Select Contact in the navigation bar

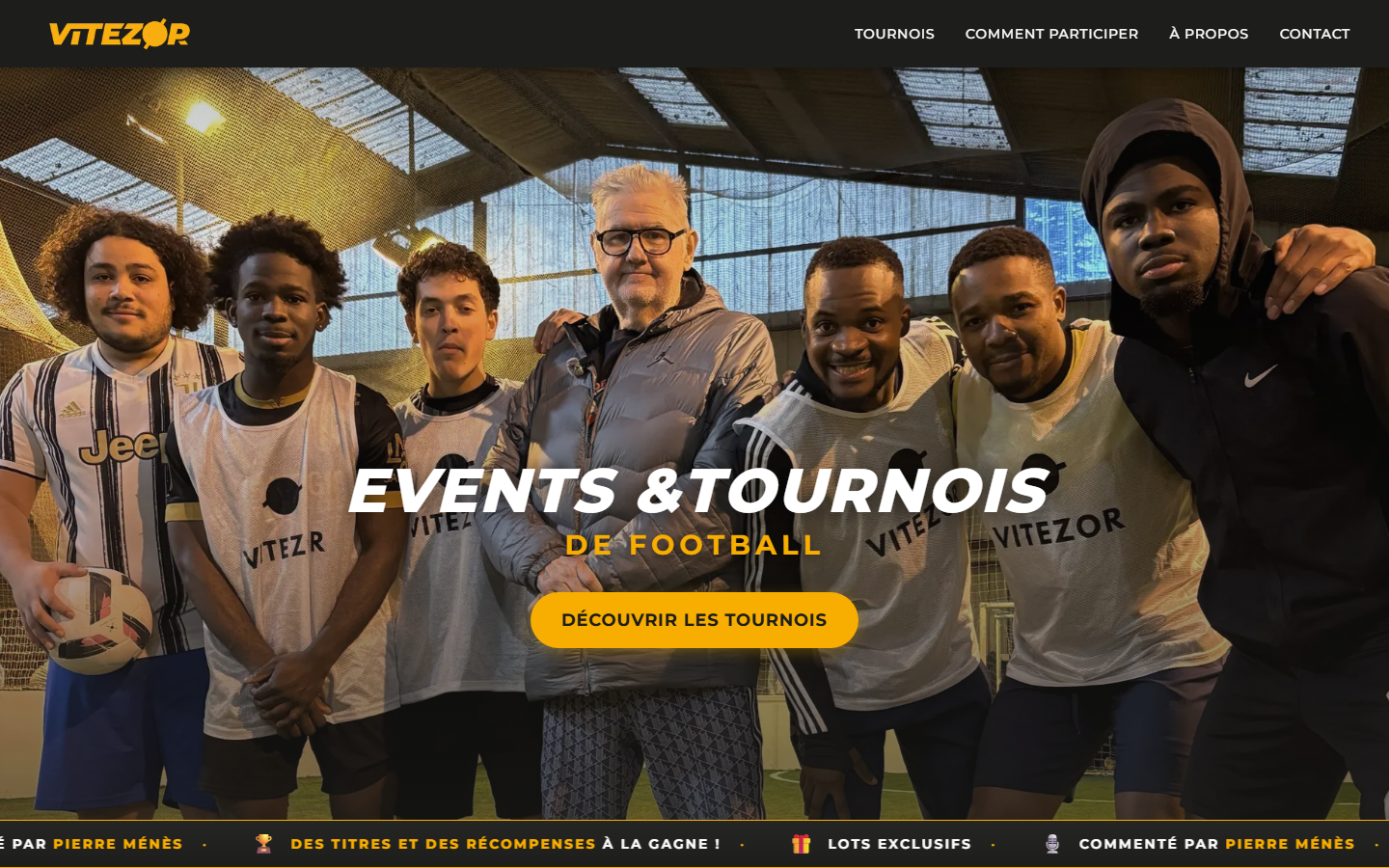(x=1314, y=34)
